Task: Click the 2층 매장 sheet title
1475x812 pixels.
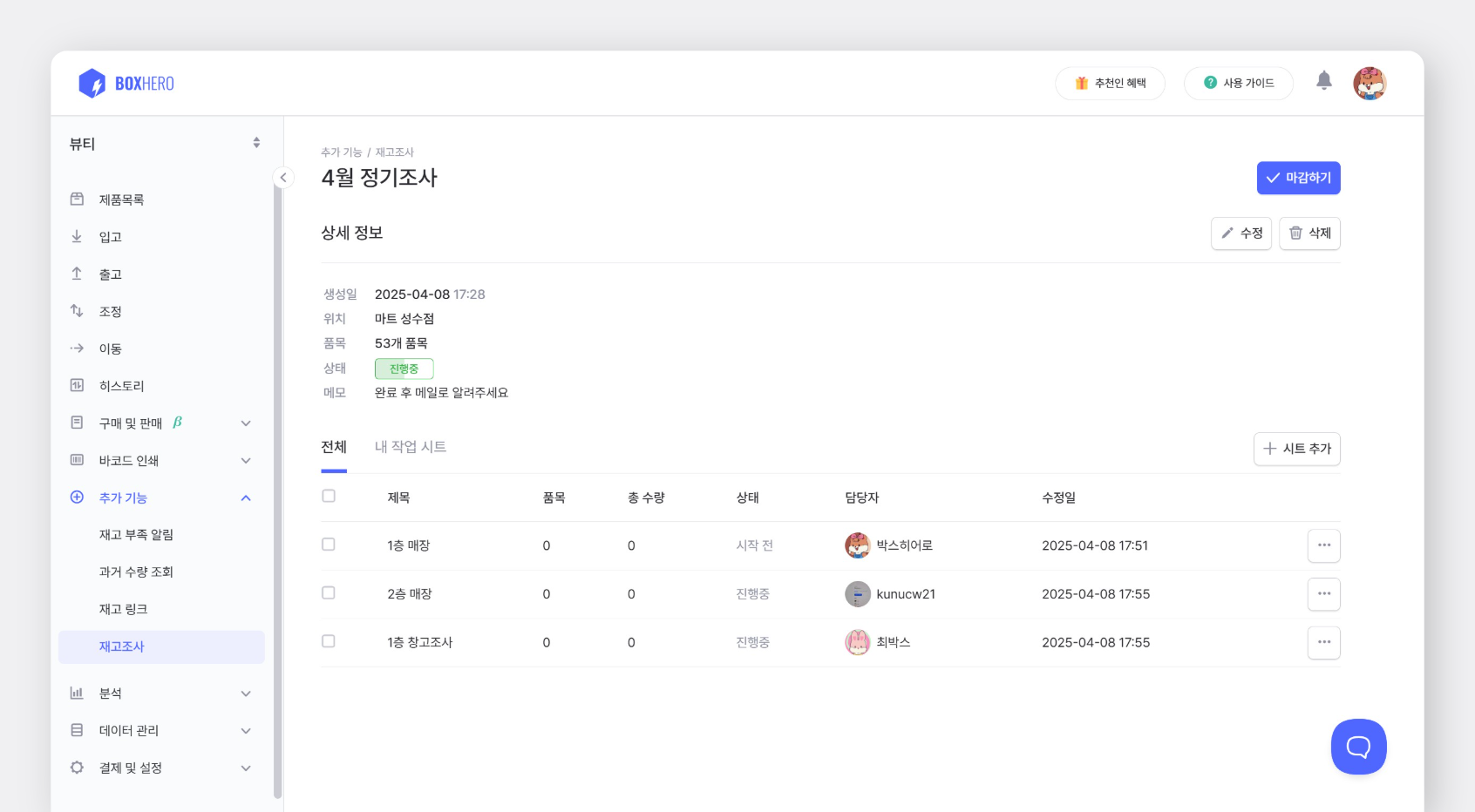Action: click(x=410, y=594)
